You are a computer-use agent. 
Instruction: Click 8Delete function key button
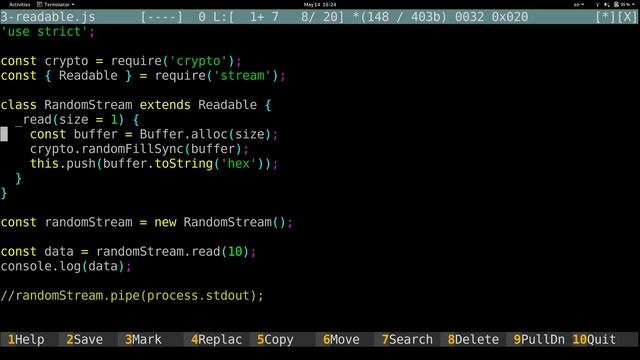point(473,340)
